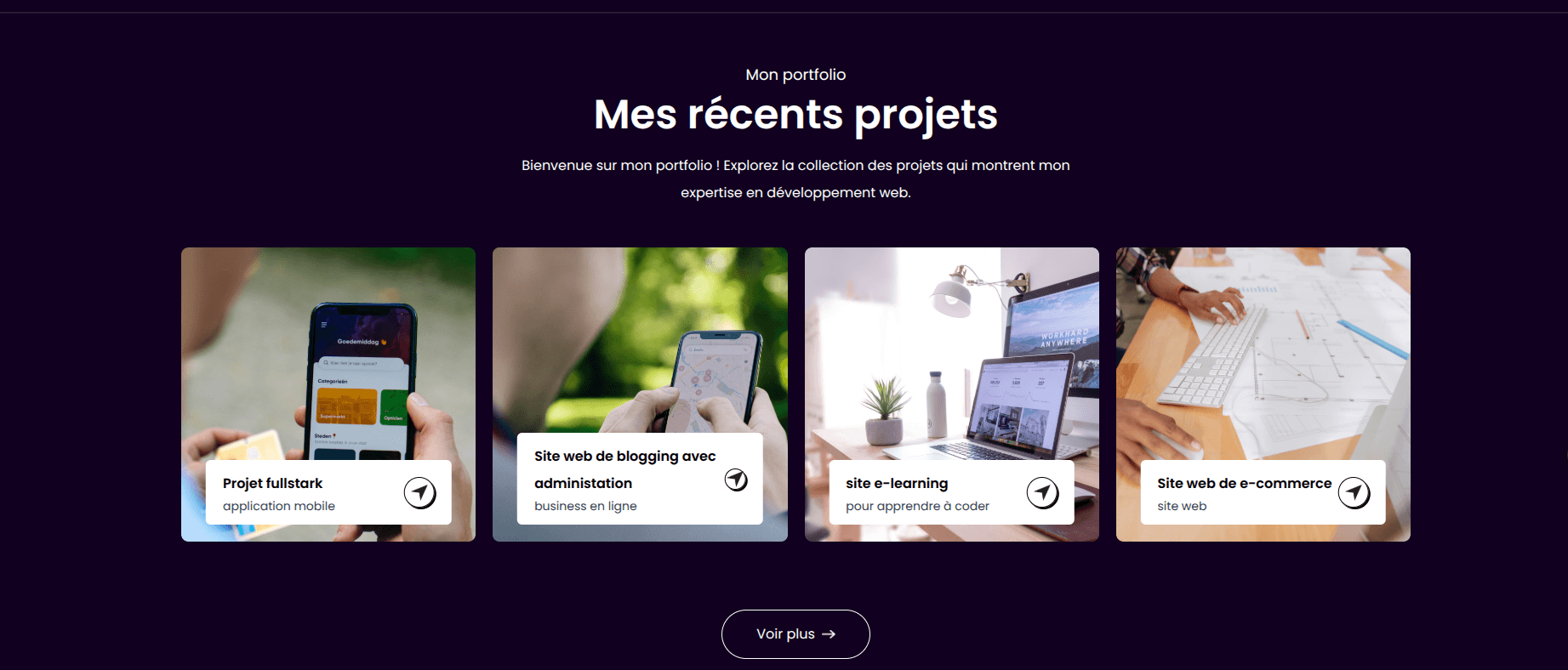This screenshot has height=670, width=1568.
Task: Click the application mobile subtitle
Action: point(279,506)
